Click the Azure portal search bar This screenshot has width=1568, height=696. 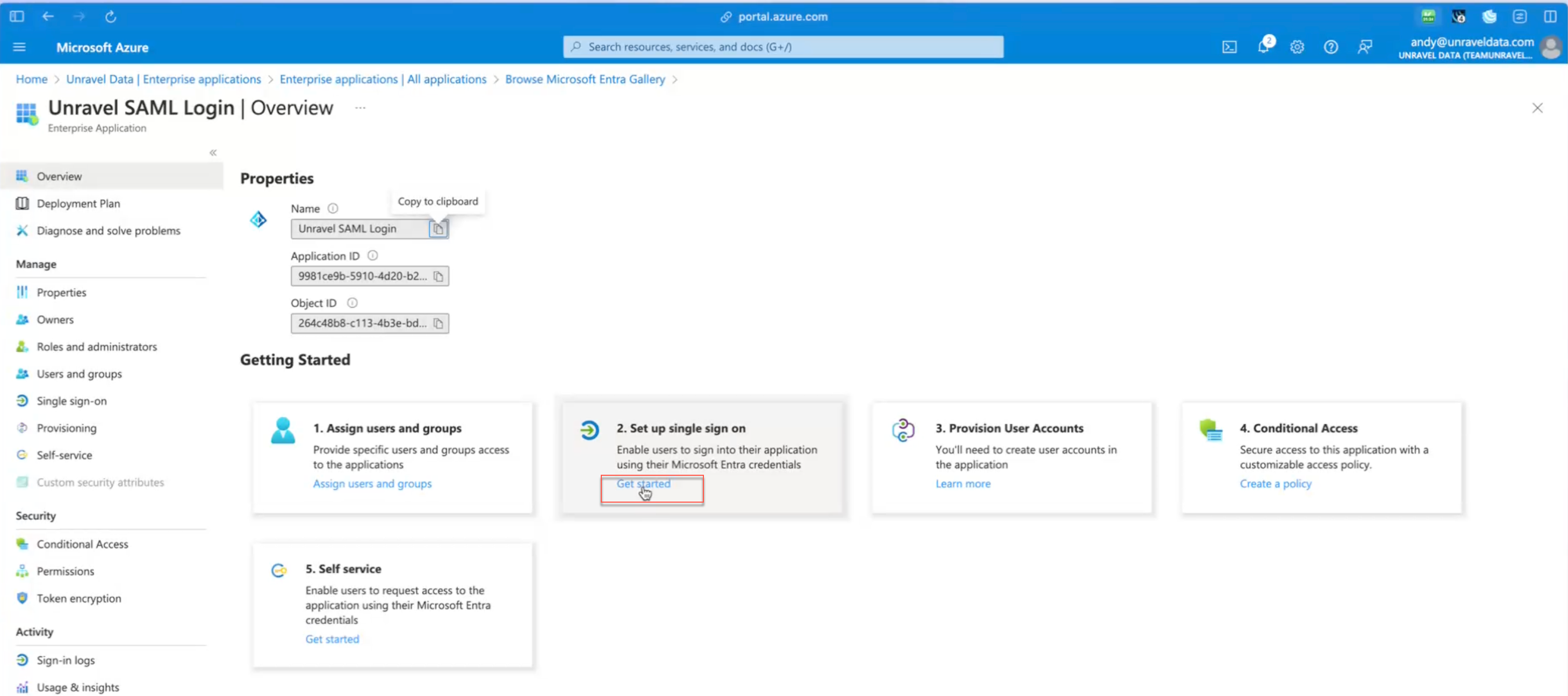(784, 47)
